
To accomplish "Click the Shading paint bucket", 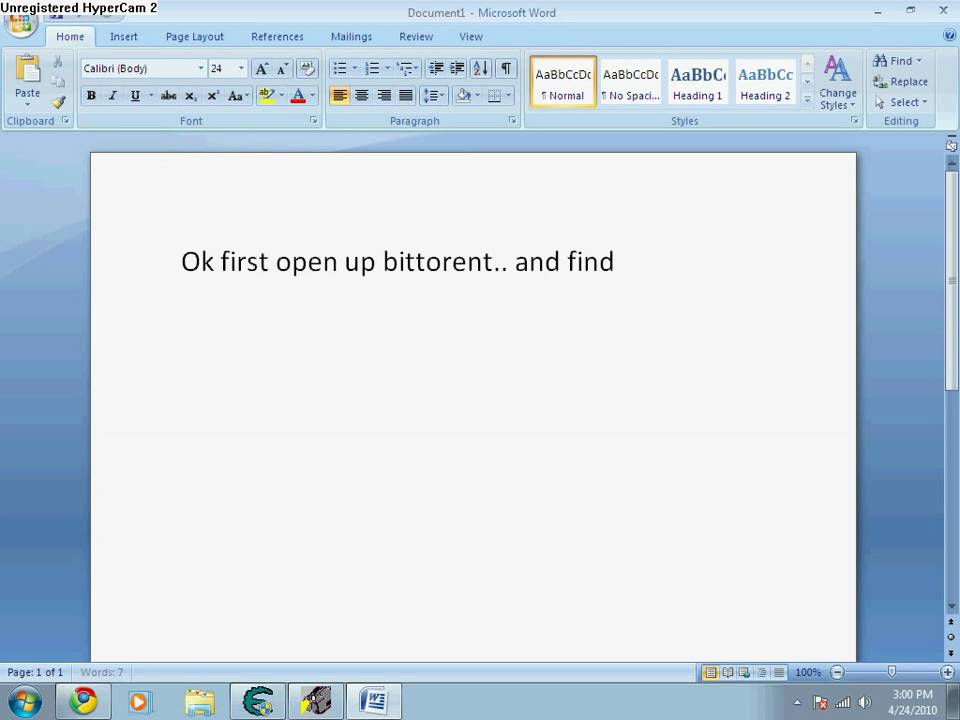I will pyautogui.click(x=463, y=96).
